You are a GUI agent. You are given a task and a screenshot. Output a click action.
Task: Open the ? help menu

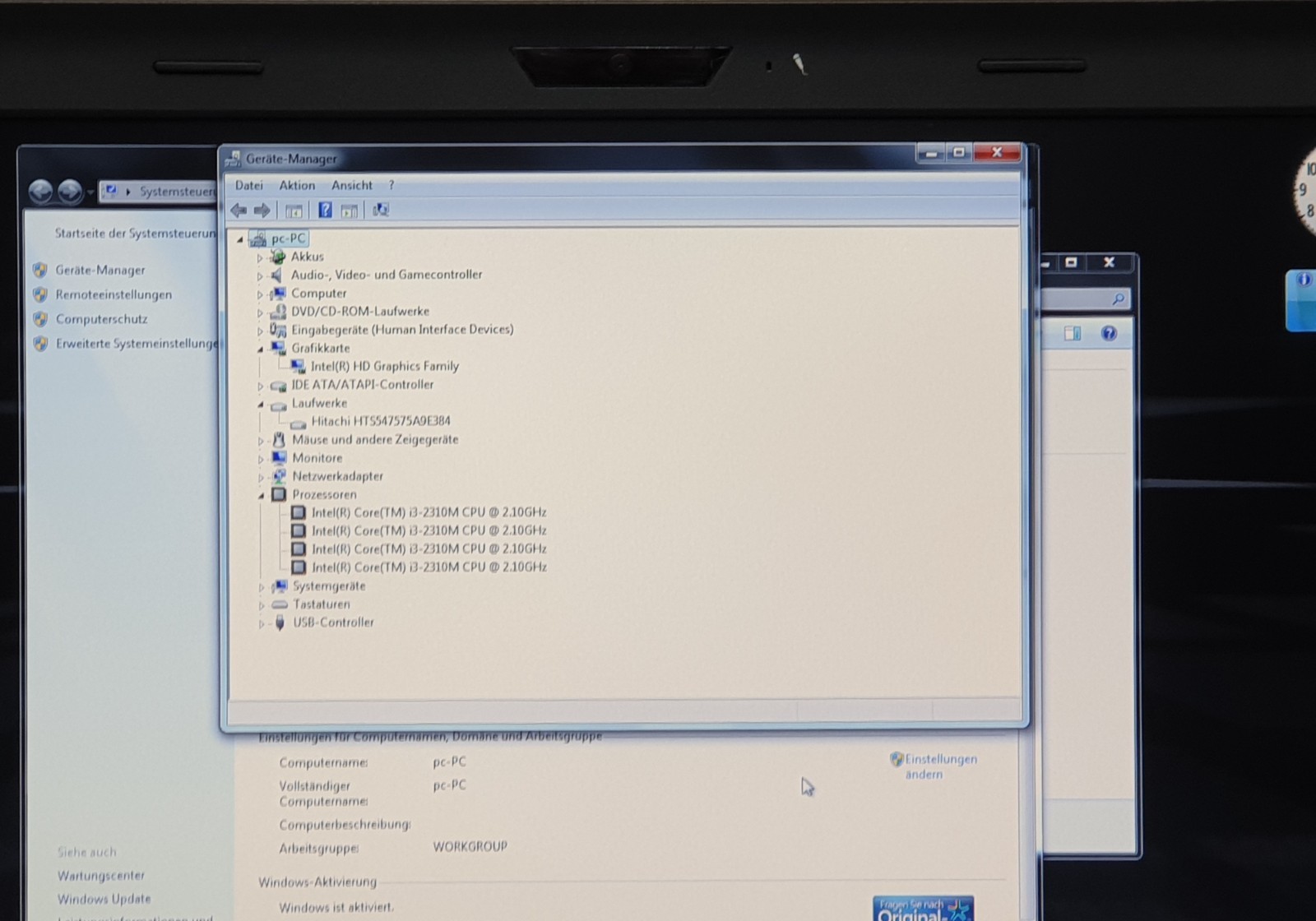[x=392, y=186]
